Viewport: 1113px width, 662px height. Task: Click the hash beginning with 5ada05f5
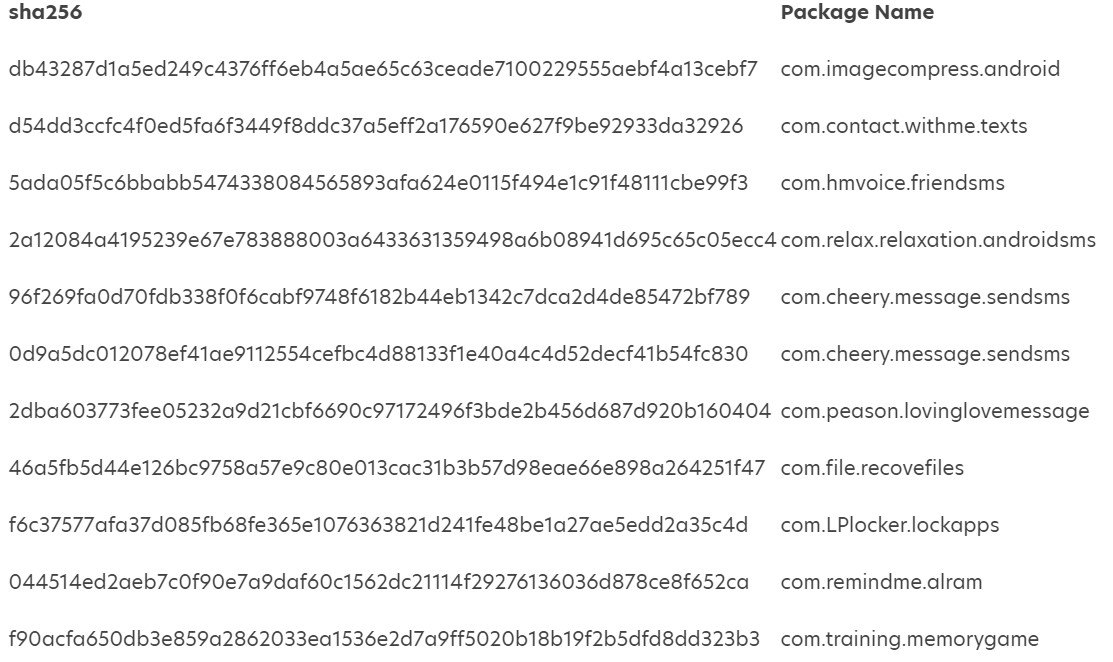coord(378,184)
